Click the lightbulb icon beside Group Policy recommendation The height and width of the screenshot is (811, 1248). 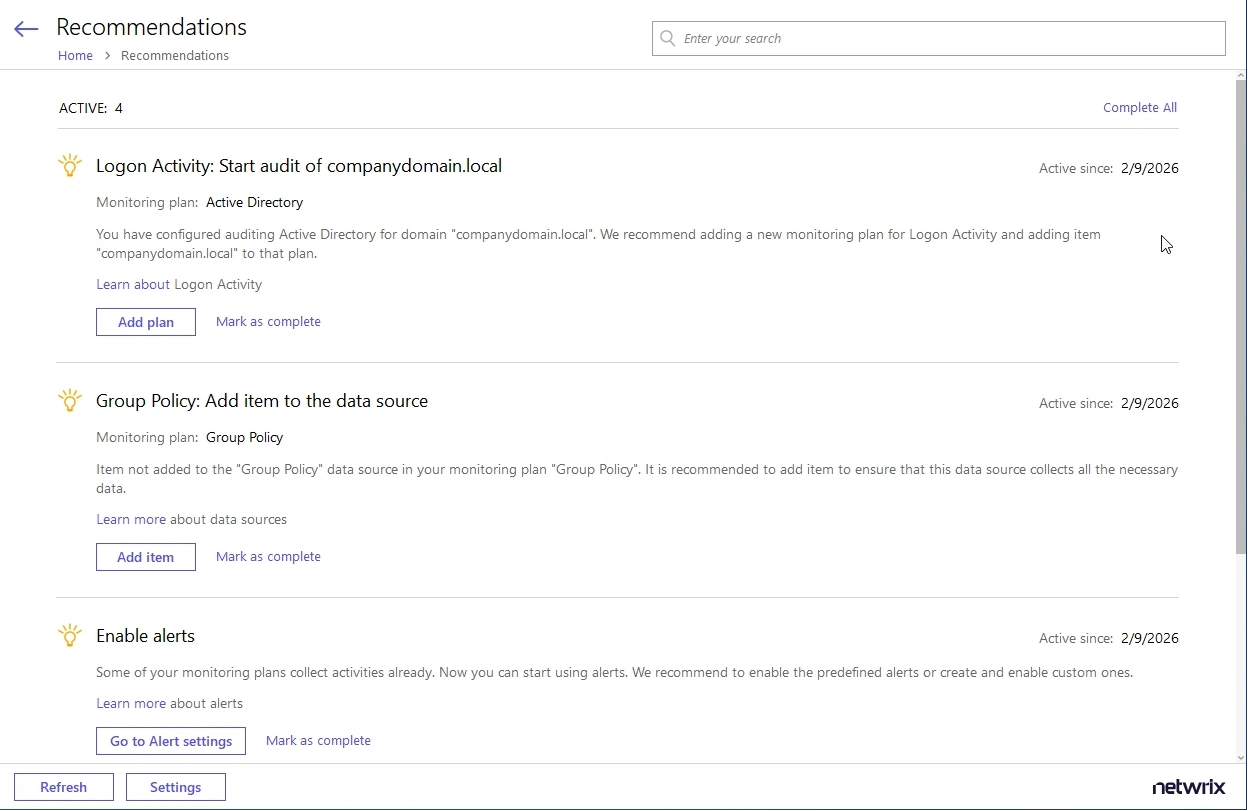(x=69, y=400)
